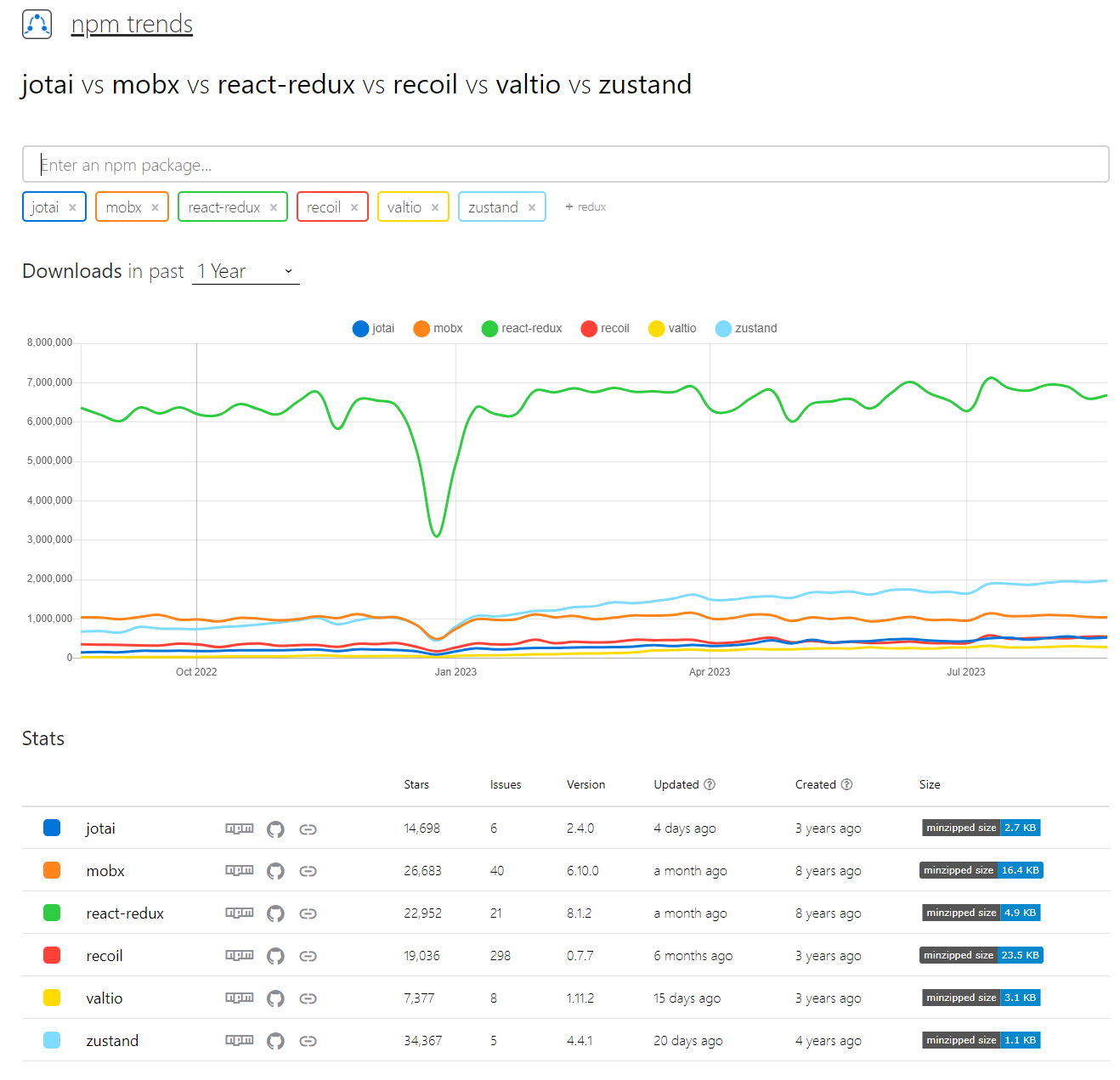Open zustand GitHub repository icon
The height and width of the screenshot is (1080, 1120).
[275, 1042]
